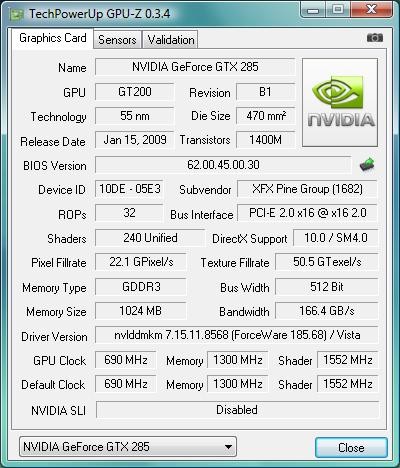Image resolution: width=400 pixels, height=468 pixels.
Task: Click the Bus Width field 512 Bit
Action: 327,287
